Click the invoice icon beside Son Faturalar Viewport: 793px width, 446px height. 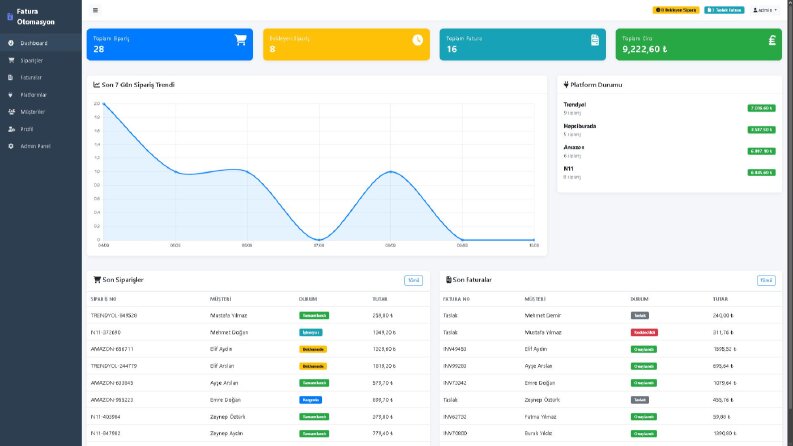pos(448,280)
